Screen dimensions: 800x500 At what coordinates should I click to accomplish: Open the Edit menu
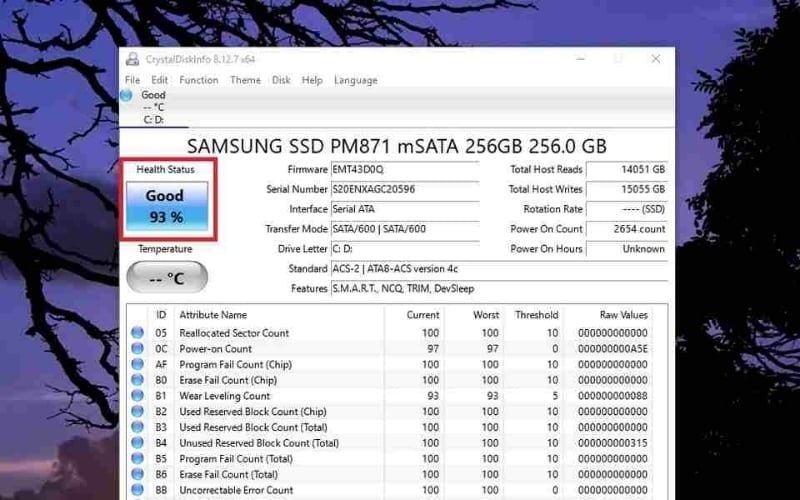point(159,80)
